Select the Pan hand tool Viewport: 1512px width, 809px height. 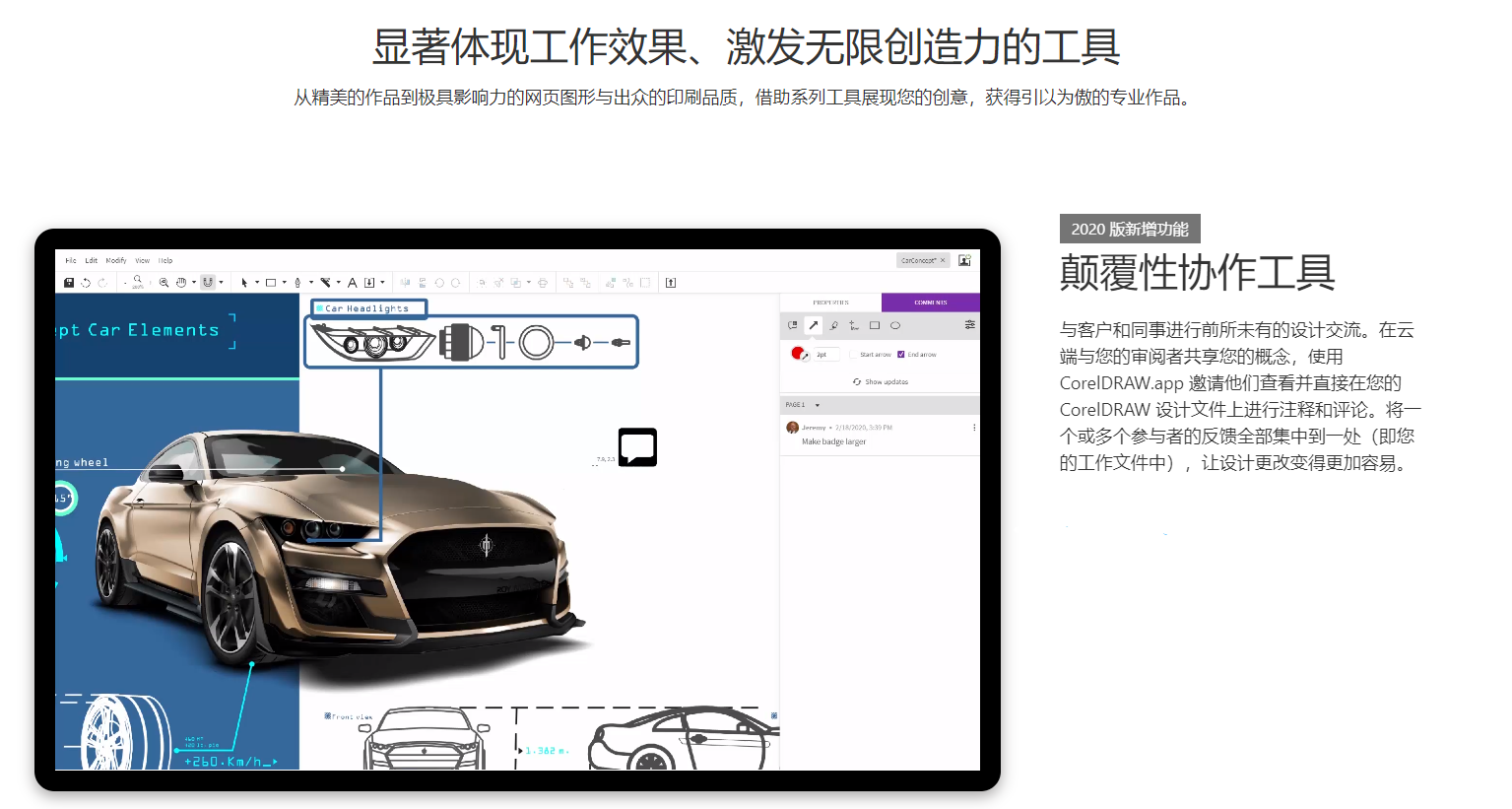[x=181, y=283]
